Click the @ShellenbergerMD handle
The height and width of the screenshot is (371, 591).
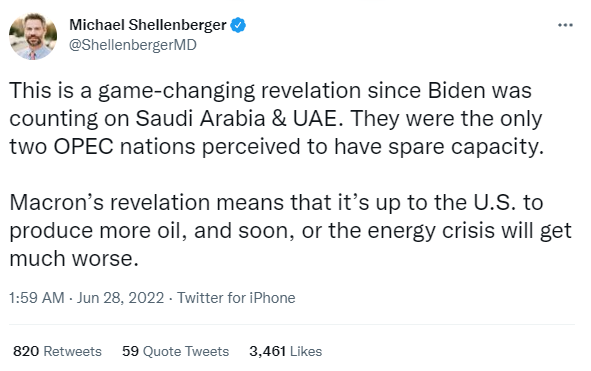click(x=133, y=45)
